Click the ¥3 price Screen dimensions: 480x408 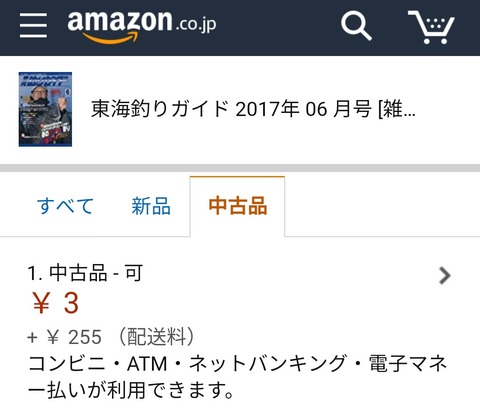click(x=55, y=303)
